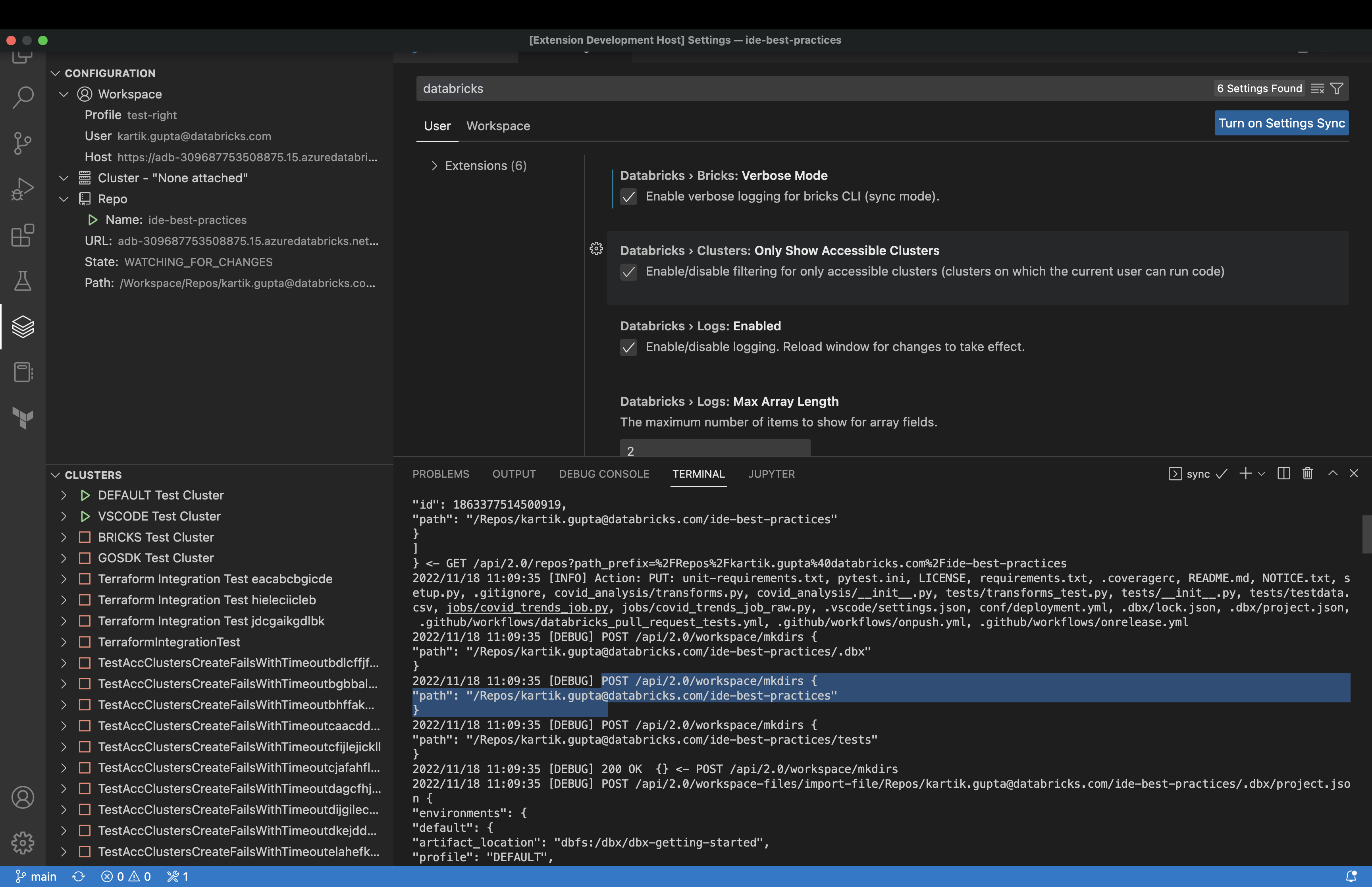The height and width of the screenshot is (887, 1372).
Task: Switch to the Workspace settings tab
Action: click(x=498, y=126)
